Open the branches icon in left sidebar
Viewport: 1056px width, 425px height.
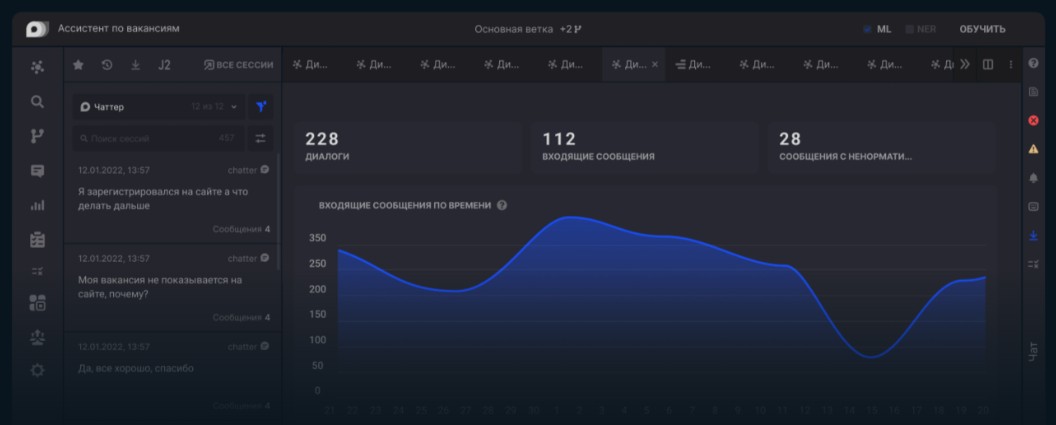37,136
